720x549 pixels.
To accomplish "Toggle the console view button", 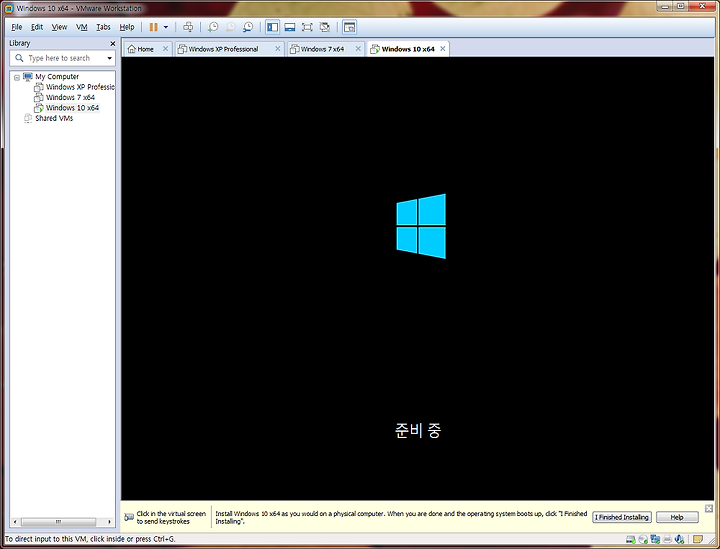I will tap(349, 27).
